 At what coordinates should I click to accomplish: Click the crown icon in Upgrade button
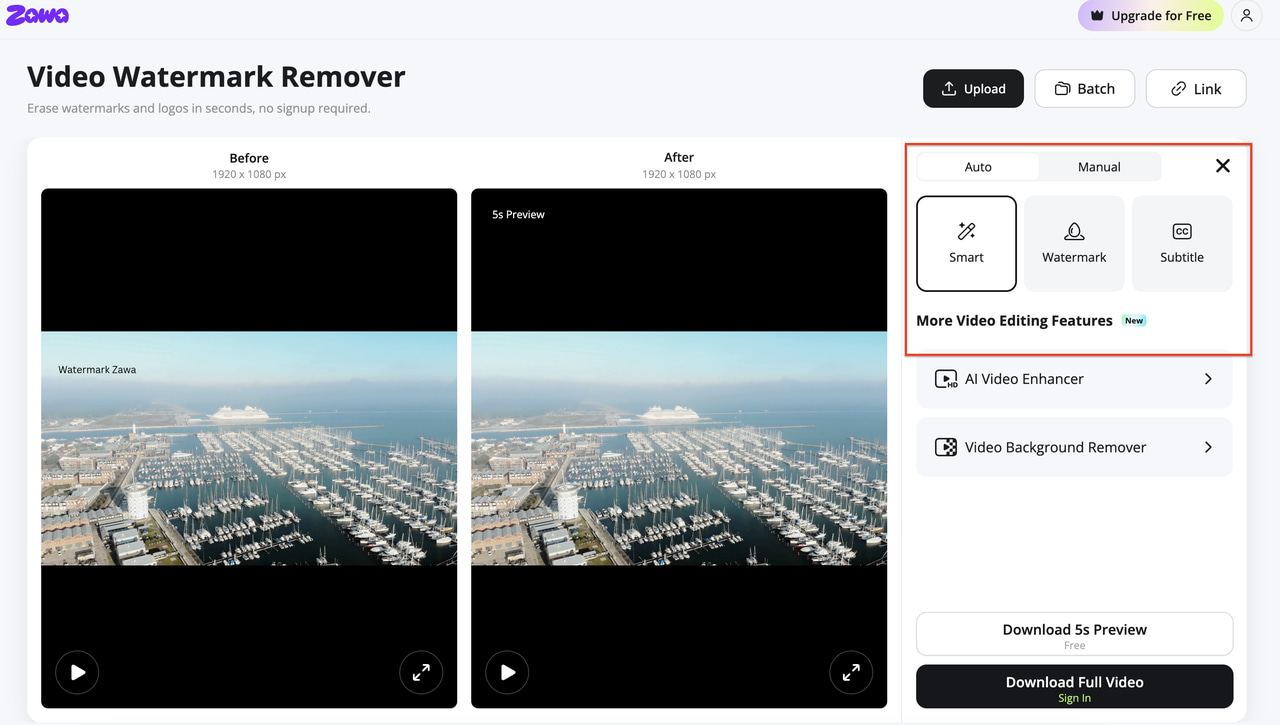coord(1097,16)
